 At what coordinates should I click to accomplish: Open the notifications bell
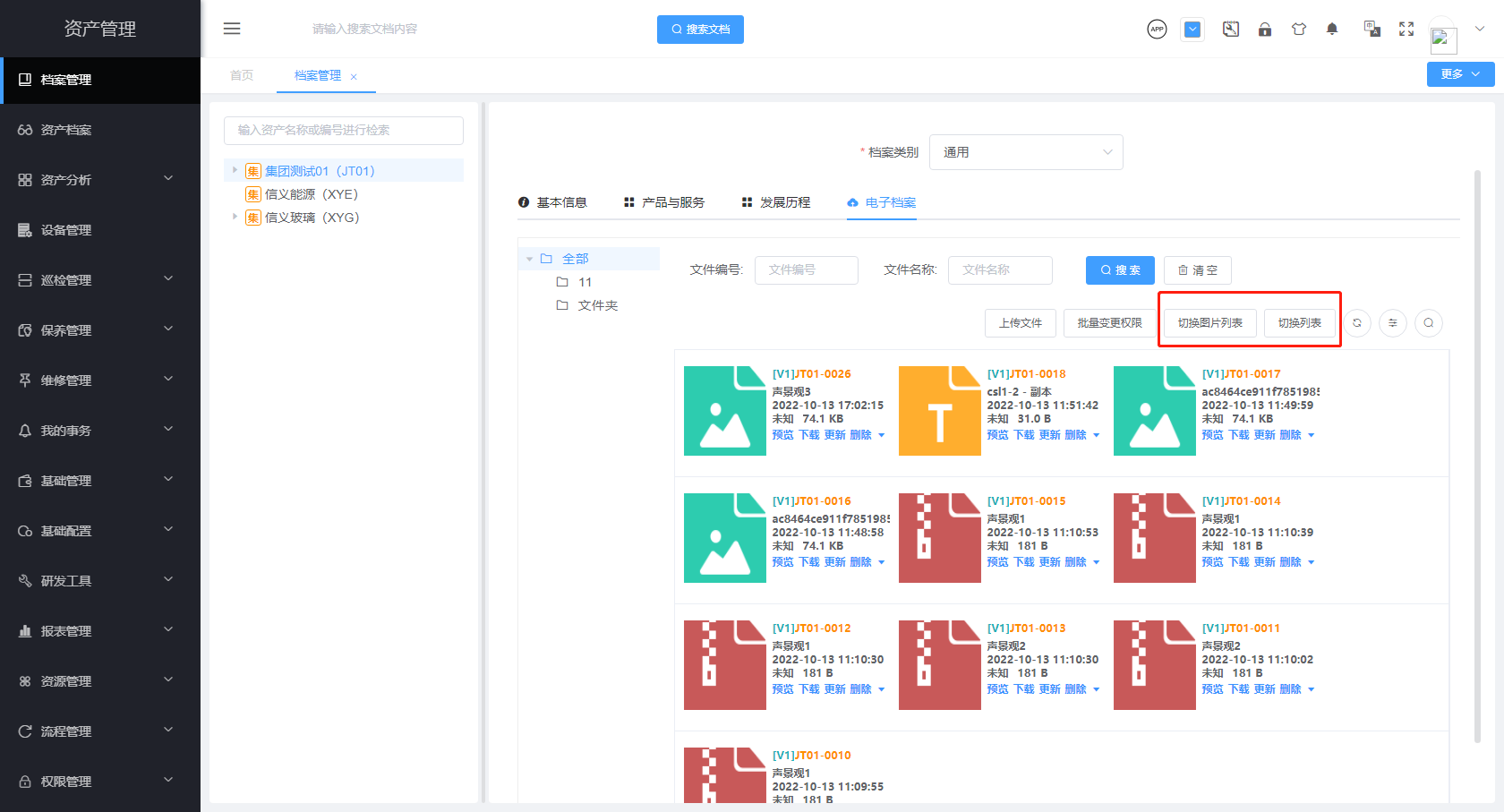[x=1332, y=30]
